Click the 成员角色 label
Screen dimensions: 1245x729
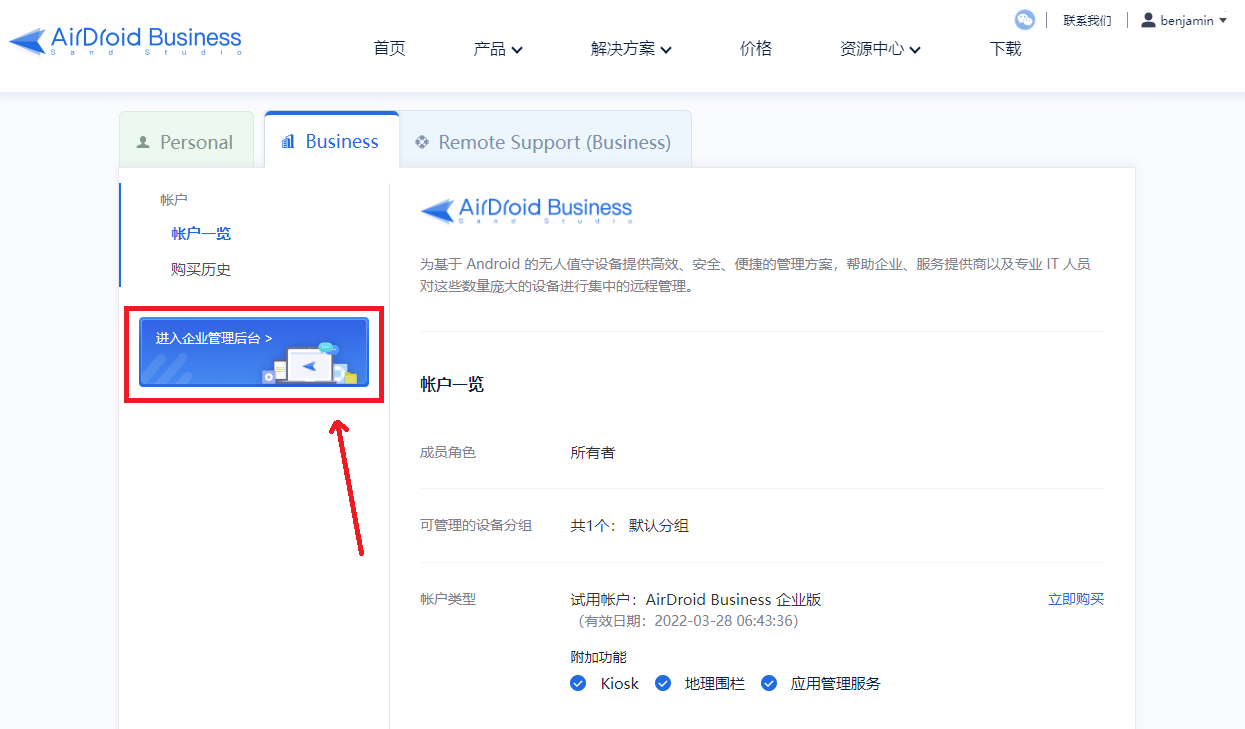448,453
